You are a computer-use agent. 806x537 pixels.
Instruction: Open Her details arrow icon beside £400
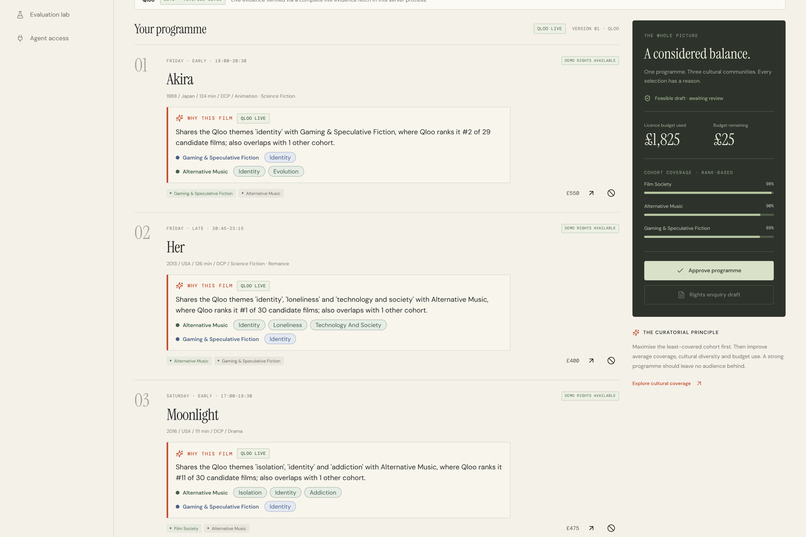(x=591, y=361)
